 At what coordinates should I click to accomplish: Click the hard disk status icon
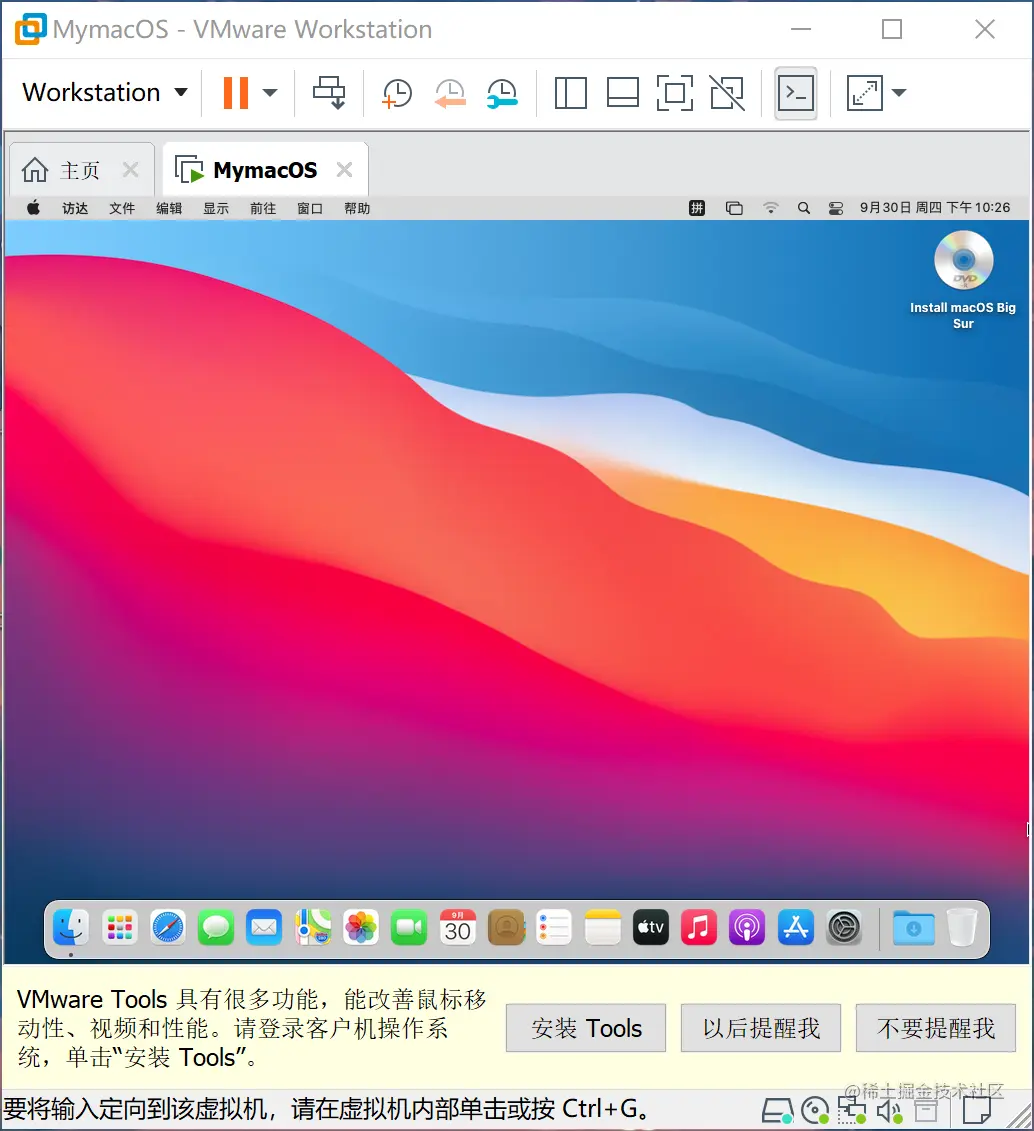coord(778,1111)
